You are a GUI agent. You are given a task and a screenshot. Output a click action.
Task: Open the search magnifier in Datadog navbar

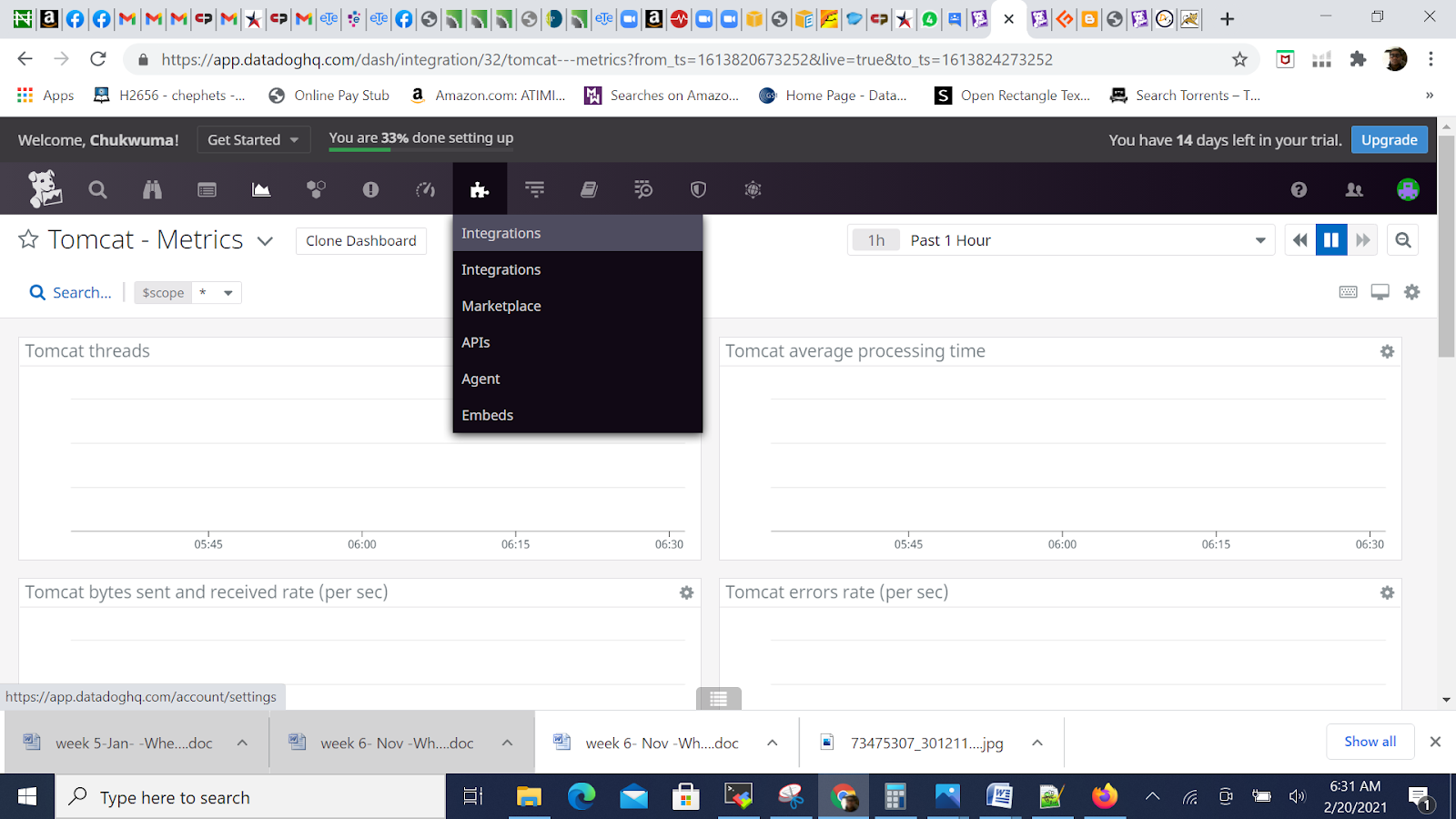coord(97,189)
